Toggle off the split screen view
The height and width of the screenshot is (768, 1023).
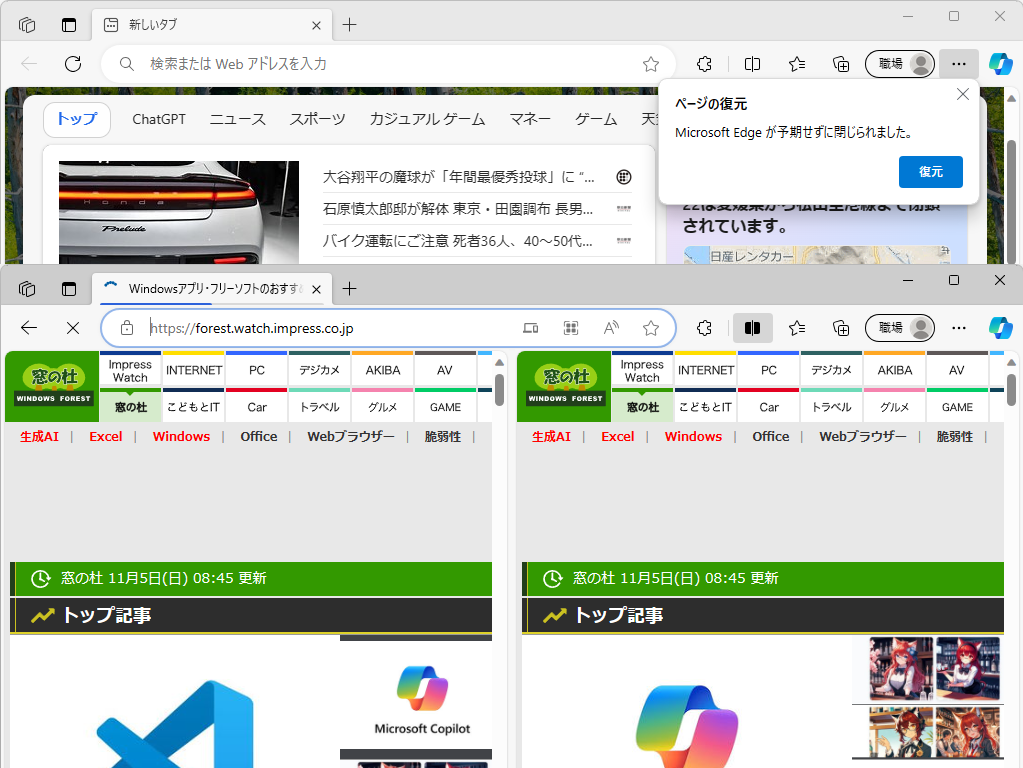752,328
